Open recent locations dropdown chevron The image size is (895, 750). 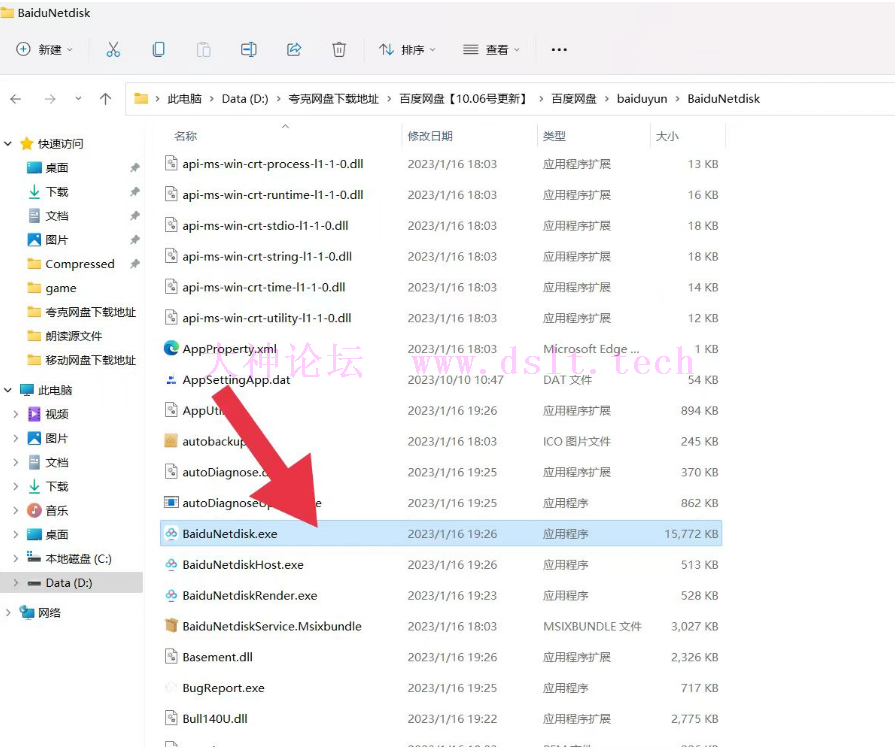[x=78, y=99]
